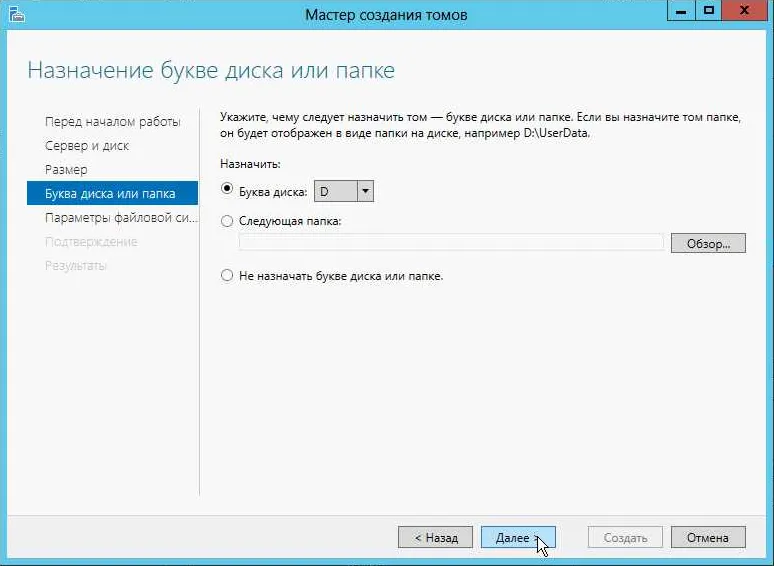Maximize the volume wizard window
This screenshot has height=566, width=774.
click(x=709, y=10)
